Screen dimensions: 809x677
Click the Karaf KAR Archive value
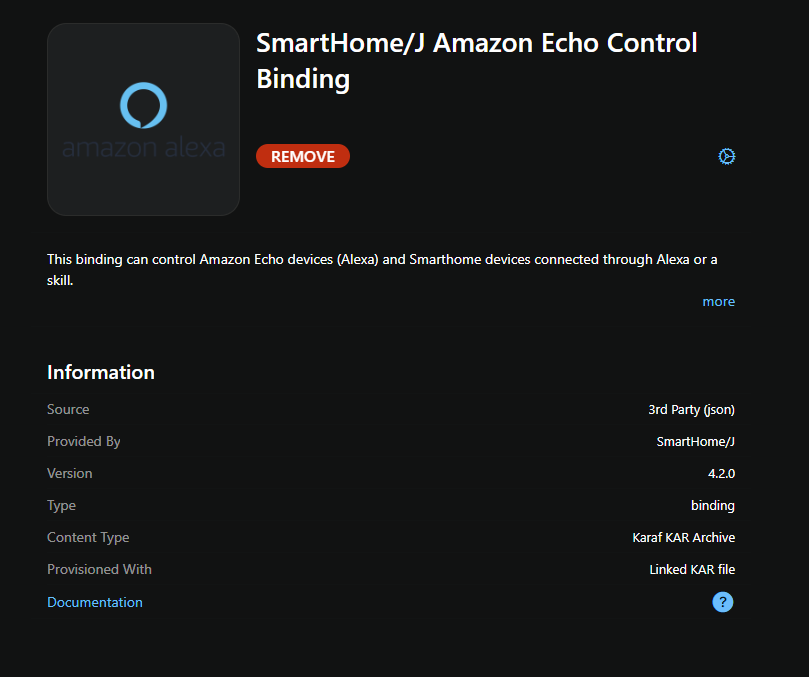pos(683,537)
